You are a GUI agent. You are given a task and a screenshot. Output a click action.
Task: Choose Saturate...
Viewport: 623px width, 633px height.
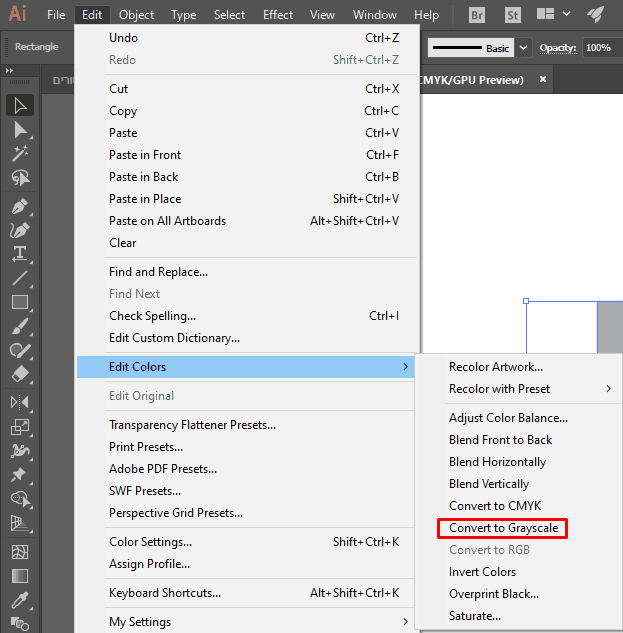point(475,616)
